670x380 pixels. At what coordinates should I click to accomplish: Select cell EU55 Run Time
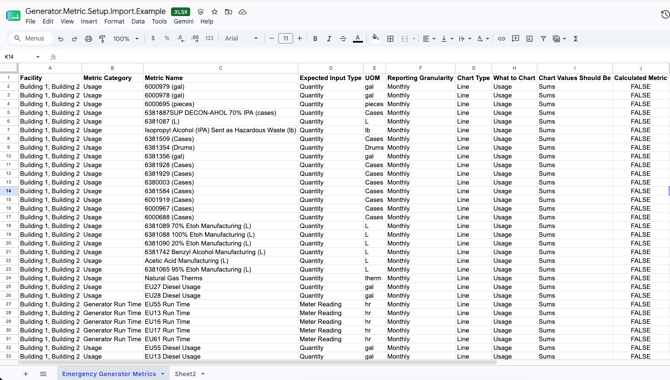[220, 304]
